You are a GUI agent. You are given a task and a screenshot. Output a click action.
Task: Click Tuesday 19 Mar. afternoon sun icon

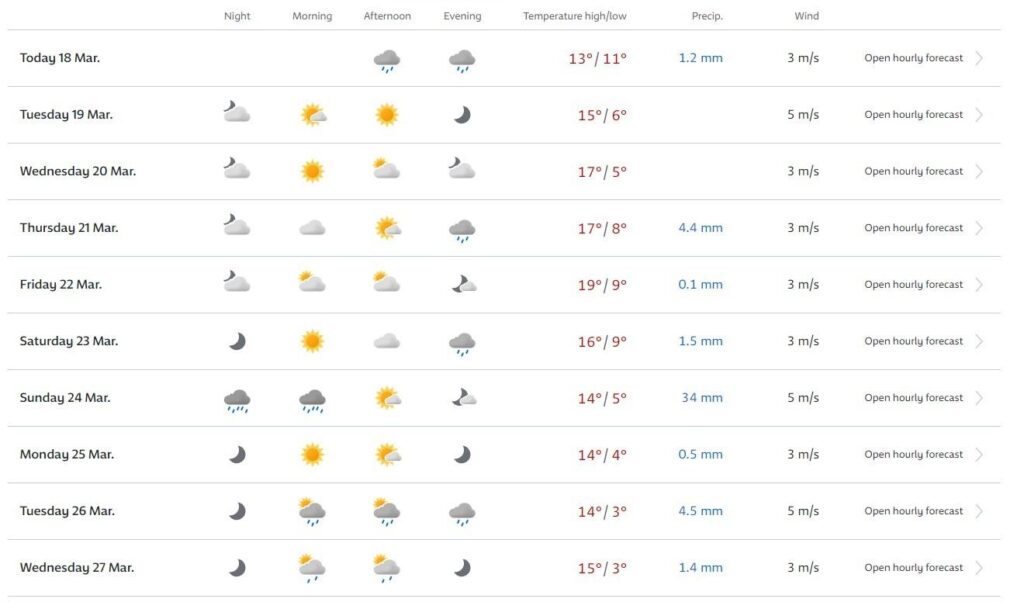[387, 115]
